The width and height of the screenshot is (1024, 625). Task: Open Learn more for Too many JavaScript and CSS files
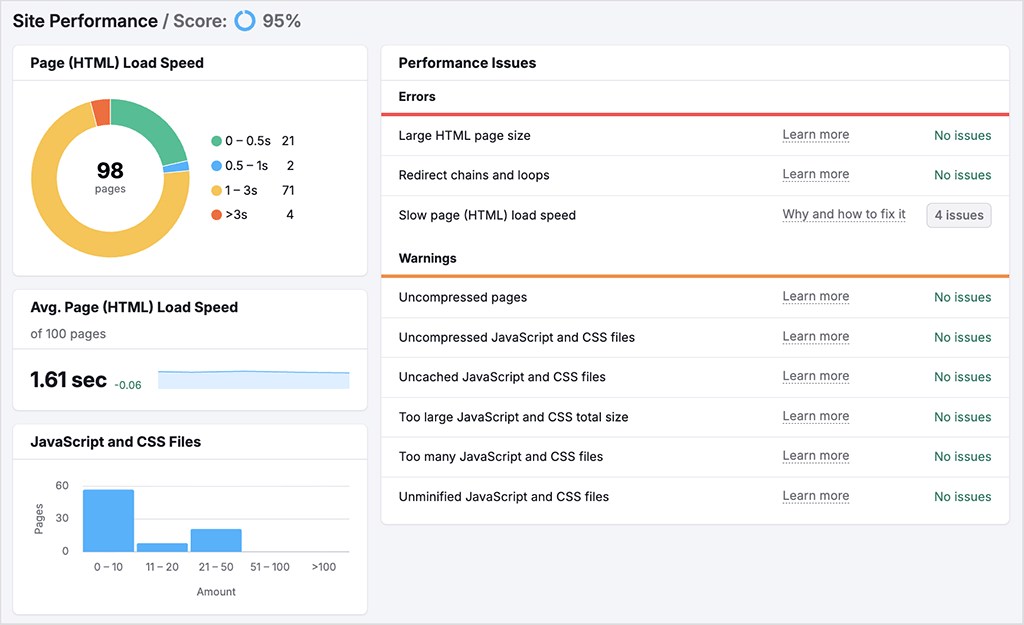coord(816,456)
